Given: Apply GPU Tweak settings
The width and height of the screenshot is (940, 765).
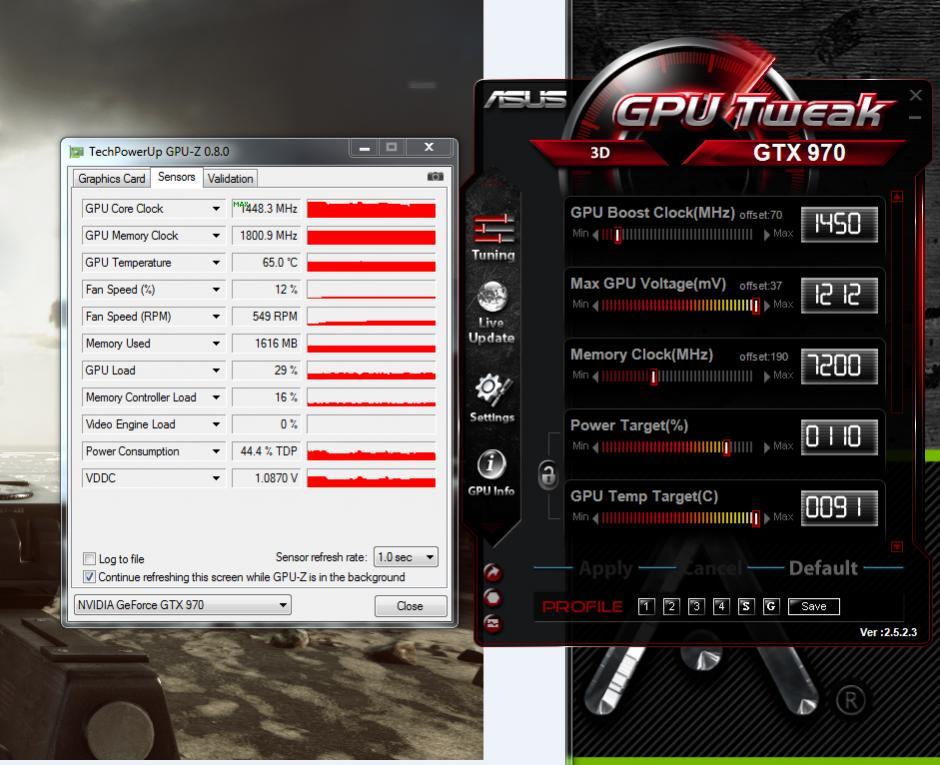Looking at the screenshot, I should coord(605,568).
